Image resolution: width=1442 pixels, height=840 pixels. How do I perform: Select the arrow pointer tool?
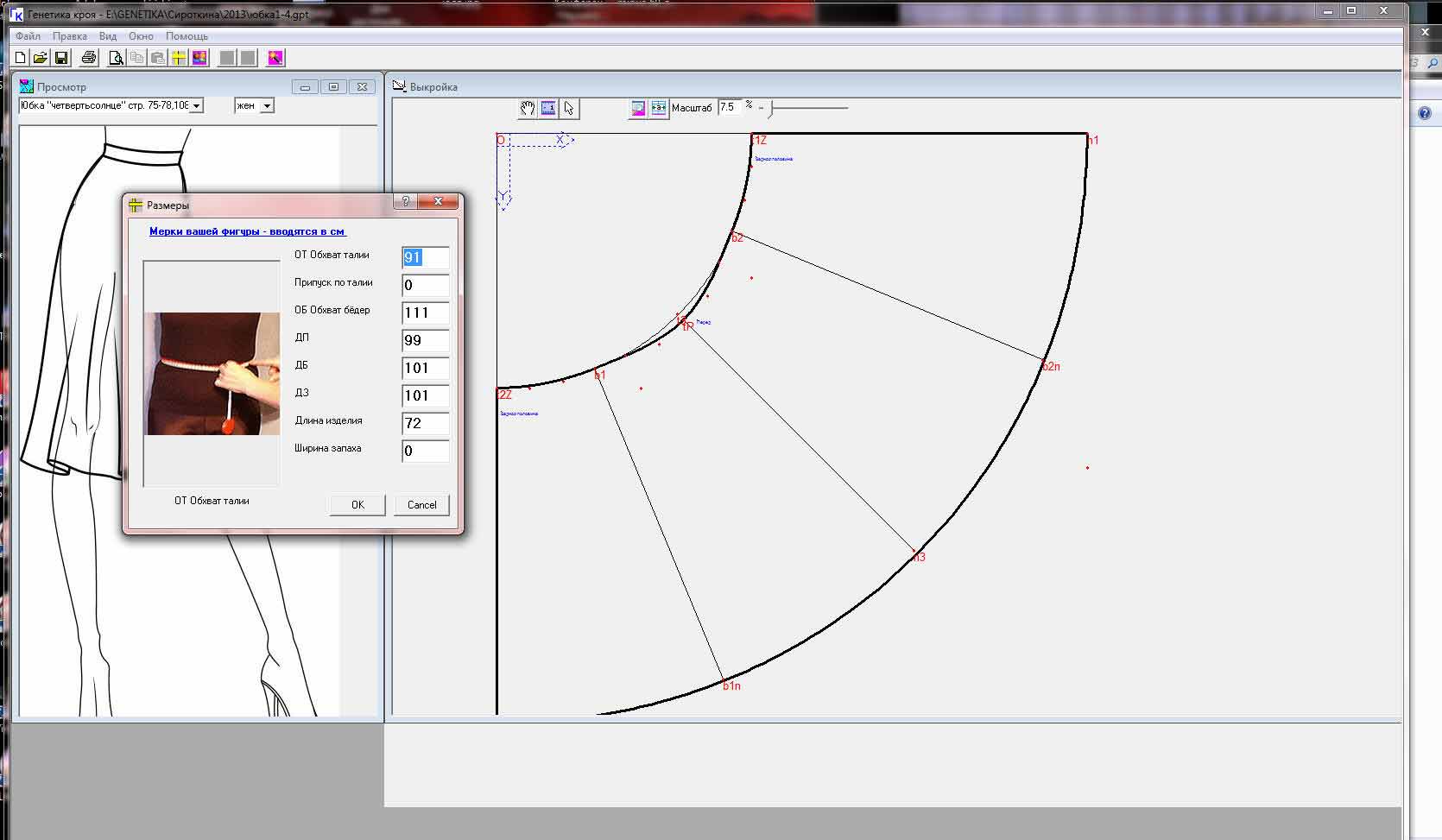569,108
